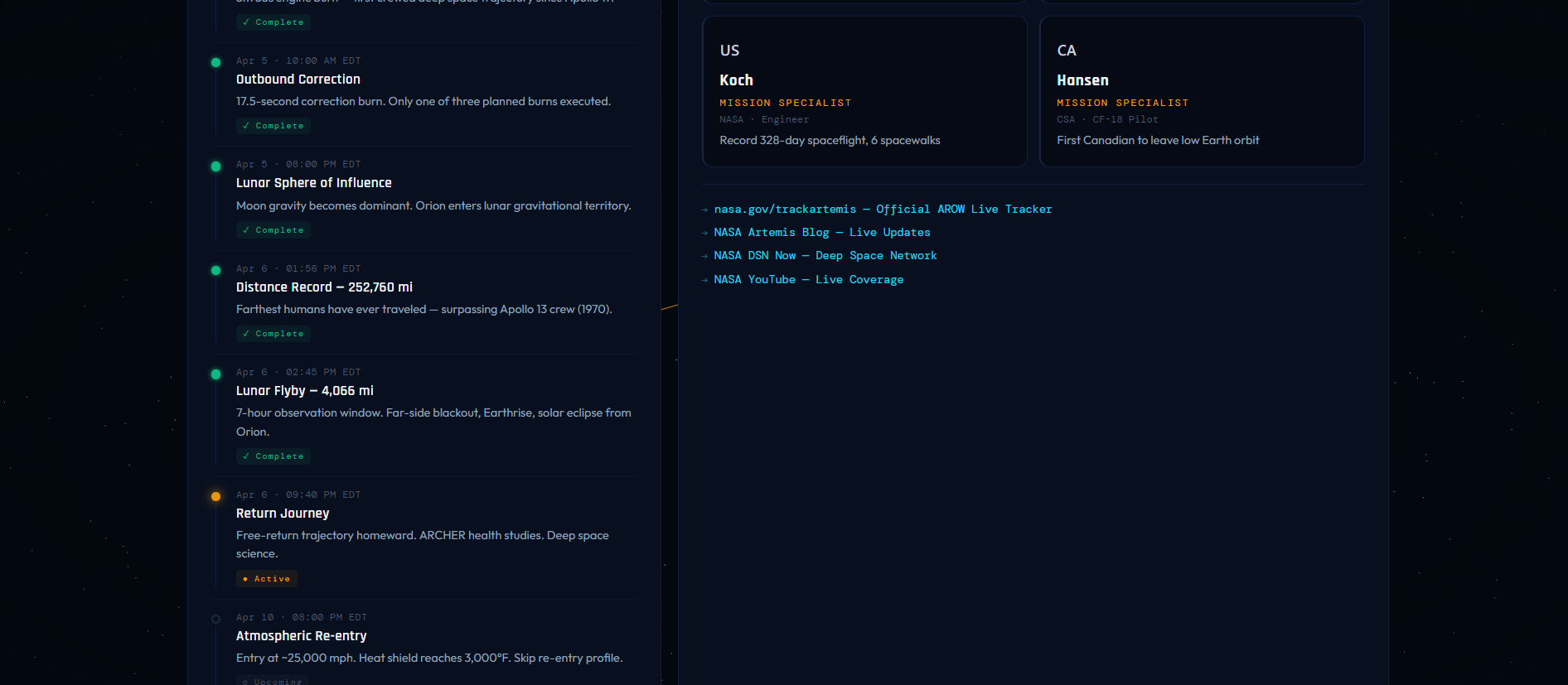This screenshot has height=685, width=1568.
Task: Select the Atmospheric Re-entry heading
Action: coord(302,636)
